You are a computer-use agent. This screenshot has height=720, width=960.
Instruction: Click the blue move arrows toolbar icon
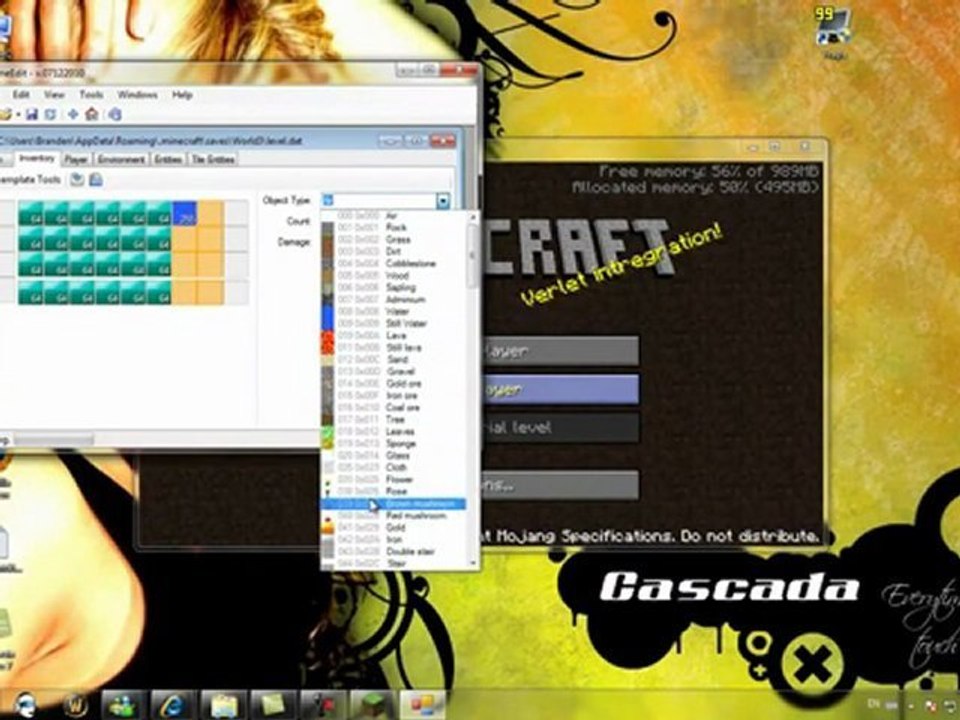point(73,114)
